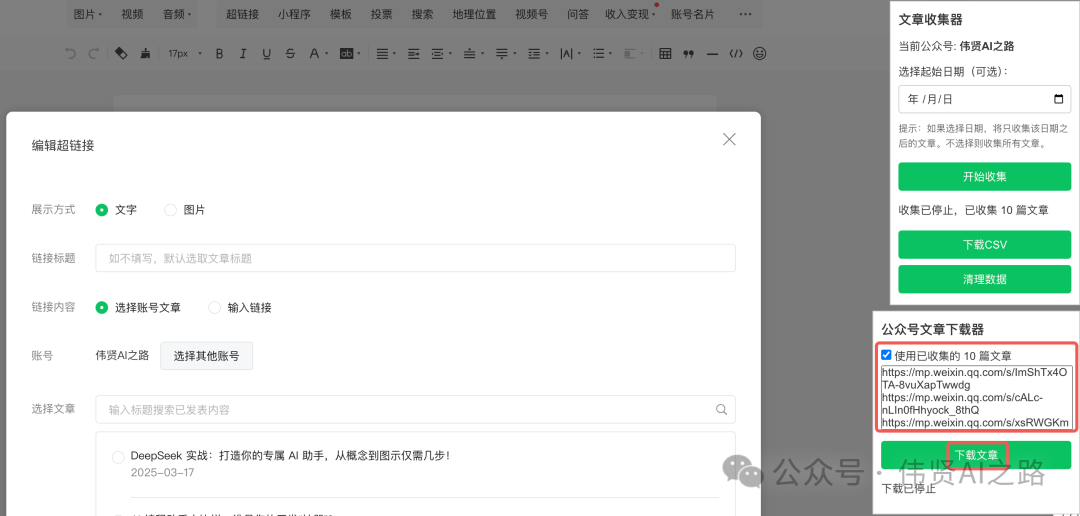Click the clear formatting eraser icon
The width and height of the screenshot is (1080, 516).
pos(121,53)
